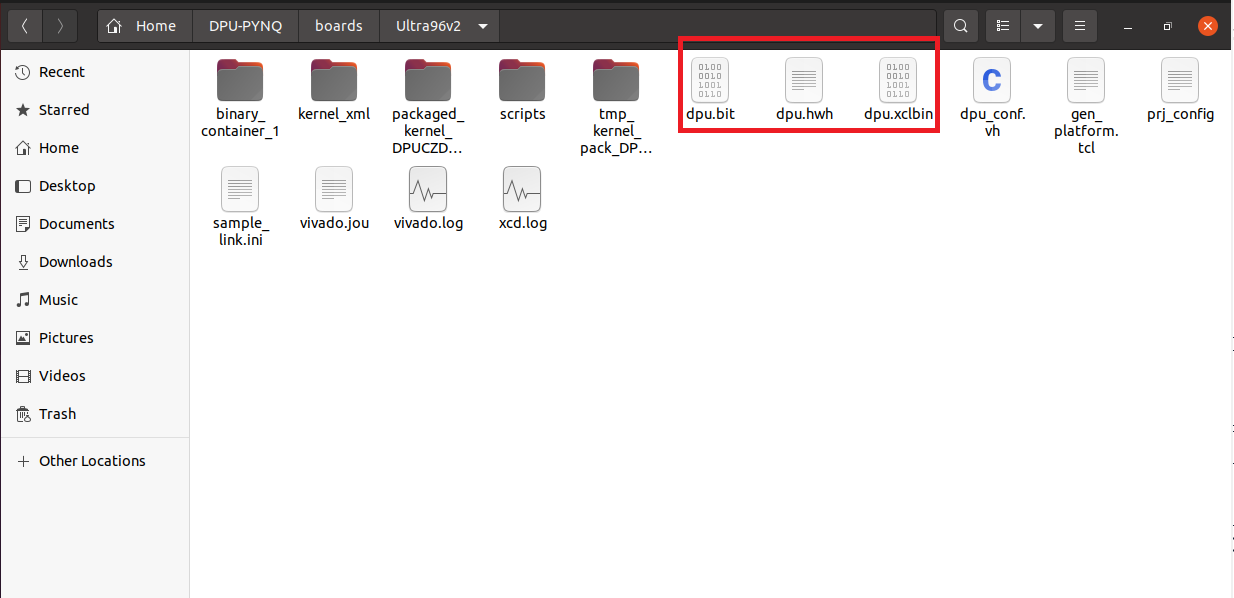Restore the file manager window size

(x=1167, y=26)
